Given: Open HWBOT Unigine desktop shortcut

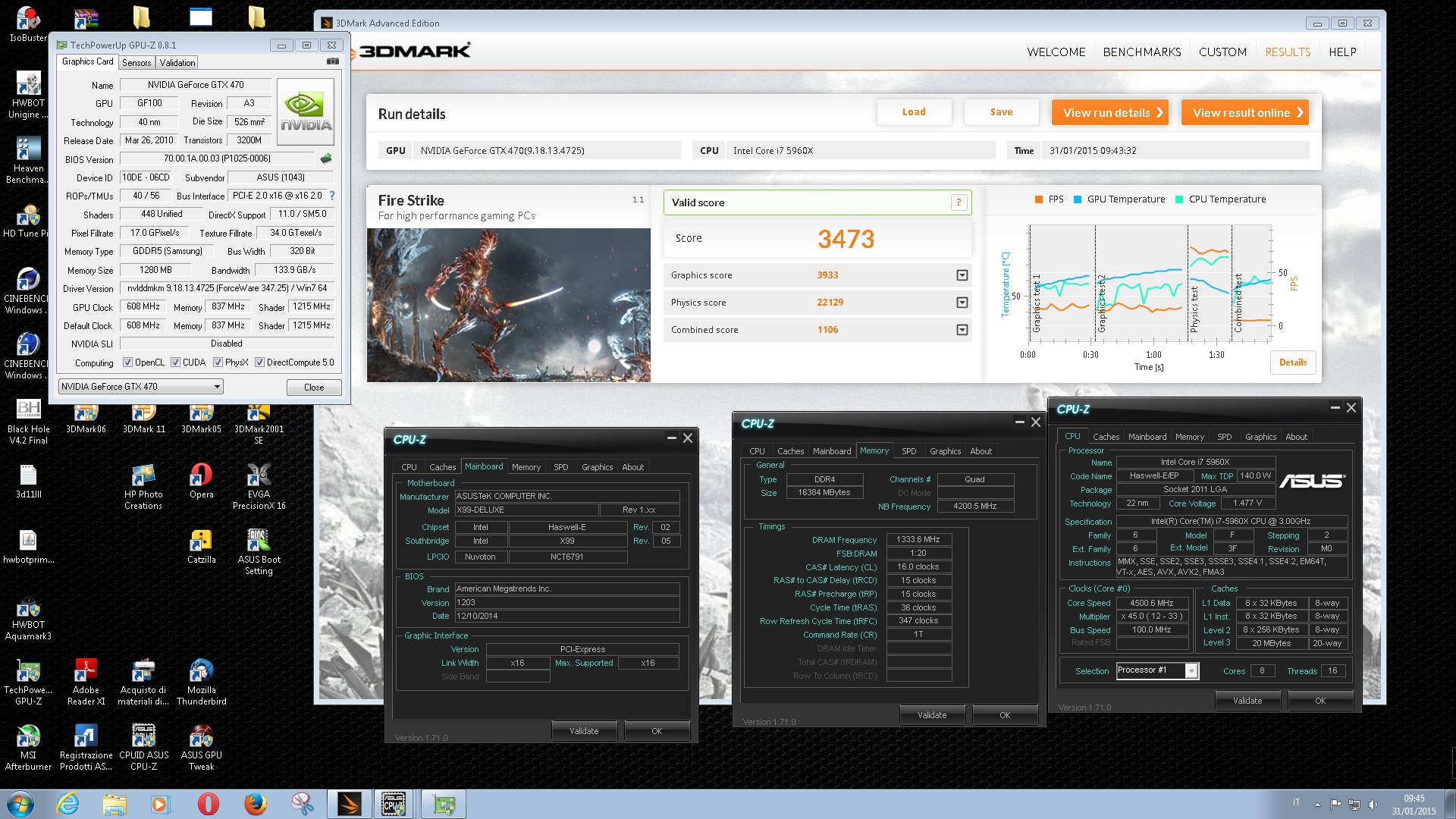Looking at the screenshot, I should [x=28, y=95].
